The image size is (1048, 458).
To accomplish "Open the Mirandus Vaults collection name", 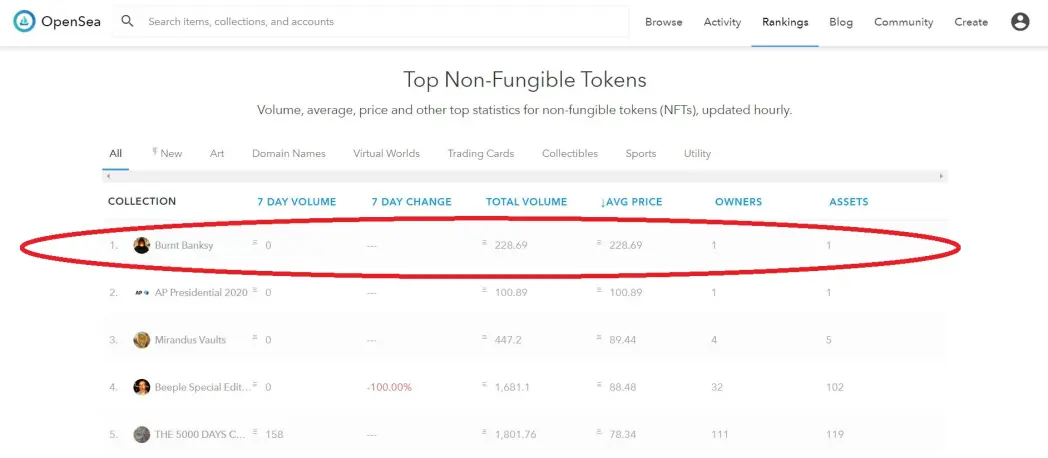I will click(190, 340).
